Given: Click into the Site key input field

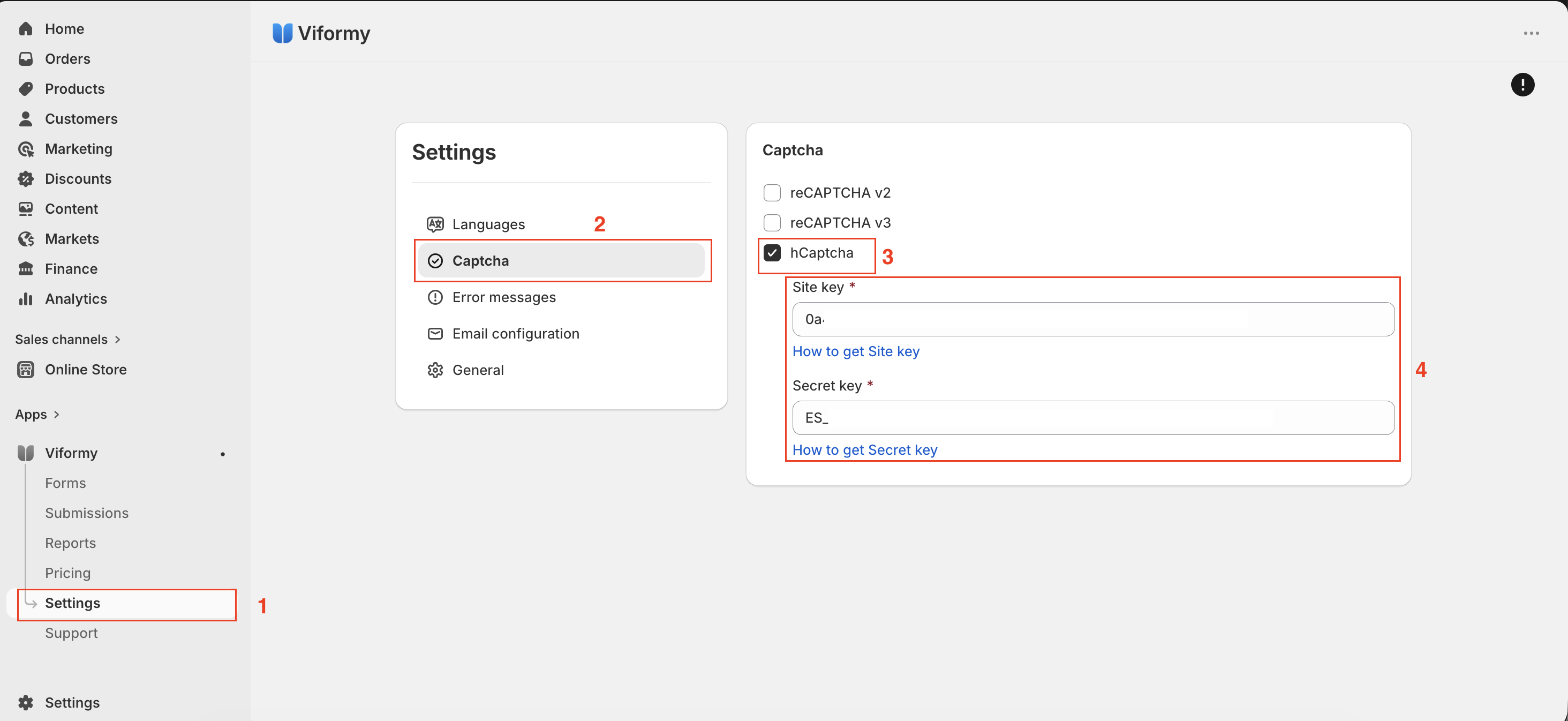Looking at the screenshot, I should (x=1092, y=319).
